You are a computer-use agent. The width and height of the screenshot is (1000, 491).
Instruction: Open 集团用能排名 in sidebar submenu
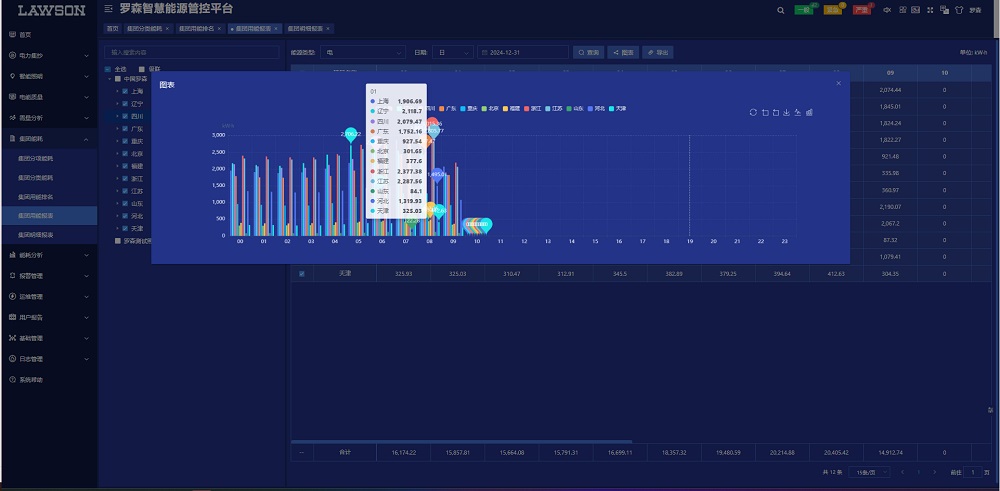coord(36,197)
